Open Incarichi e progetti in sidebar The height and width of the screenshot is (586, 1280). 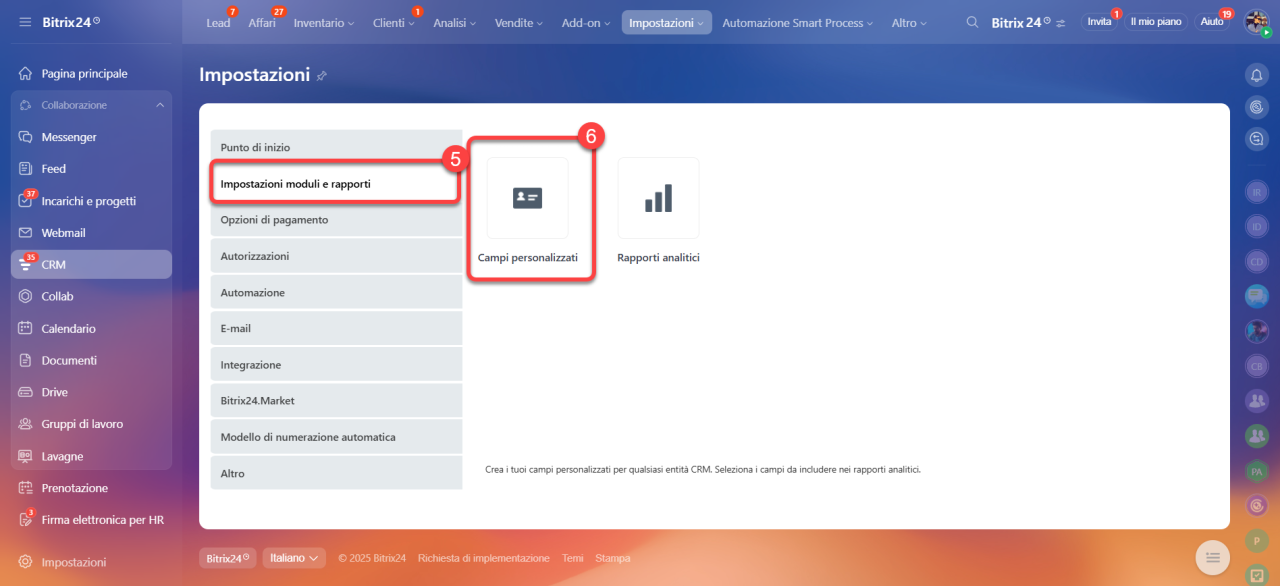pyautogui.click(x=91, y=201)
